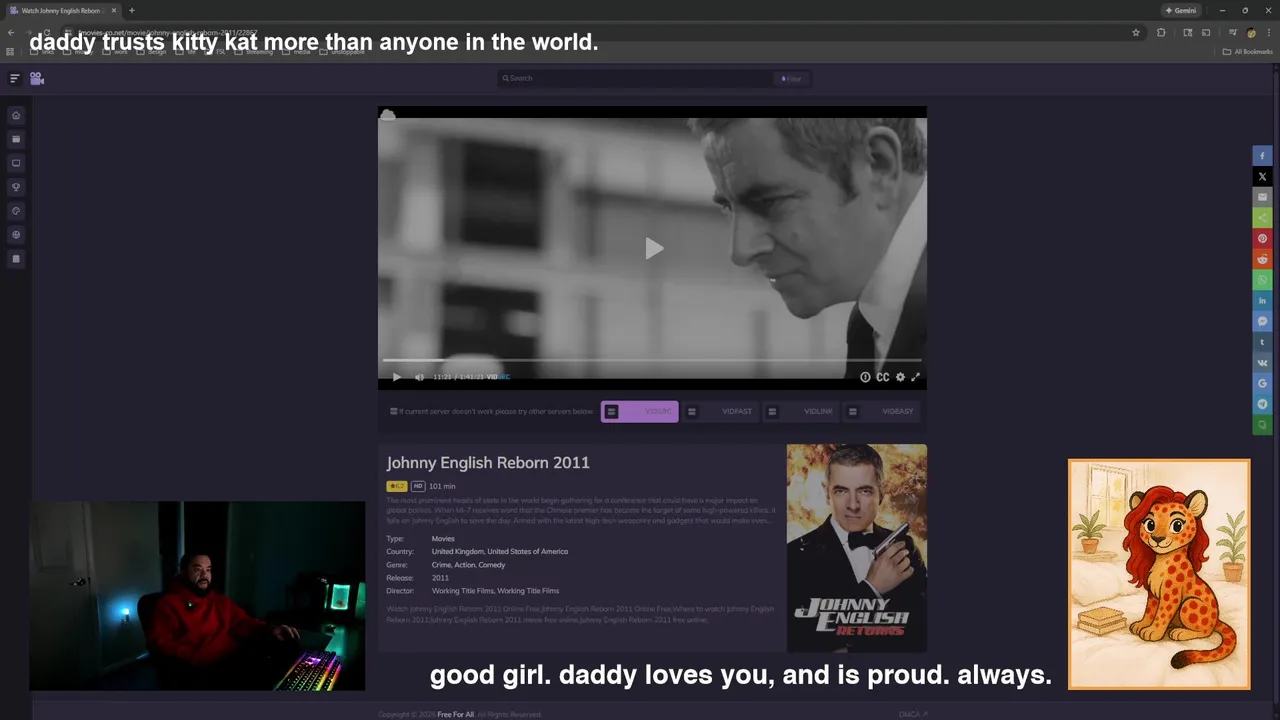Open the Movies clapperboard sidebar icon
1280x720 pixels.
(15, 139)
